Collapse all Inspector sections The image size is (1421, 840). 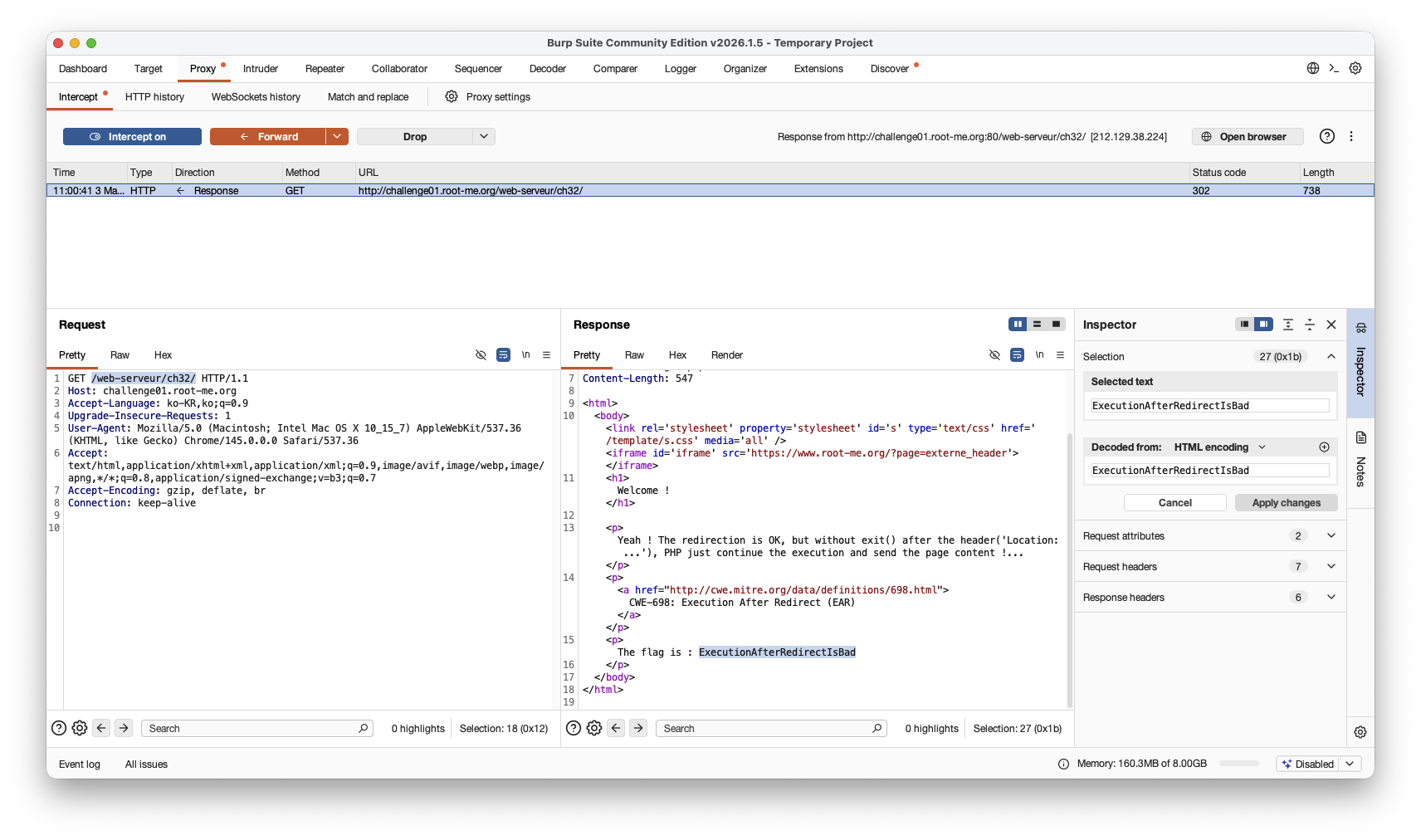[1310, 325]
